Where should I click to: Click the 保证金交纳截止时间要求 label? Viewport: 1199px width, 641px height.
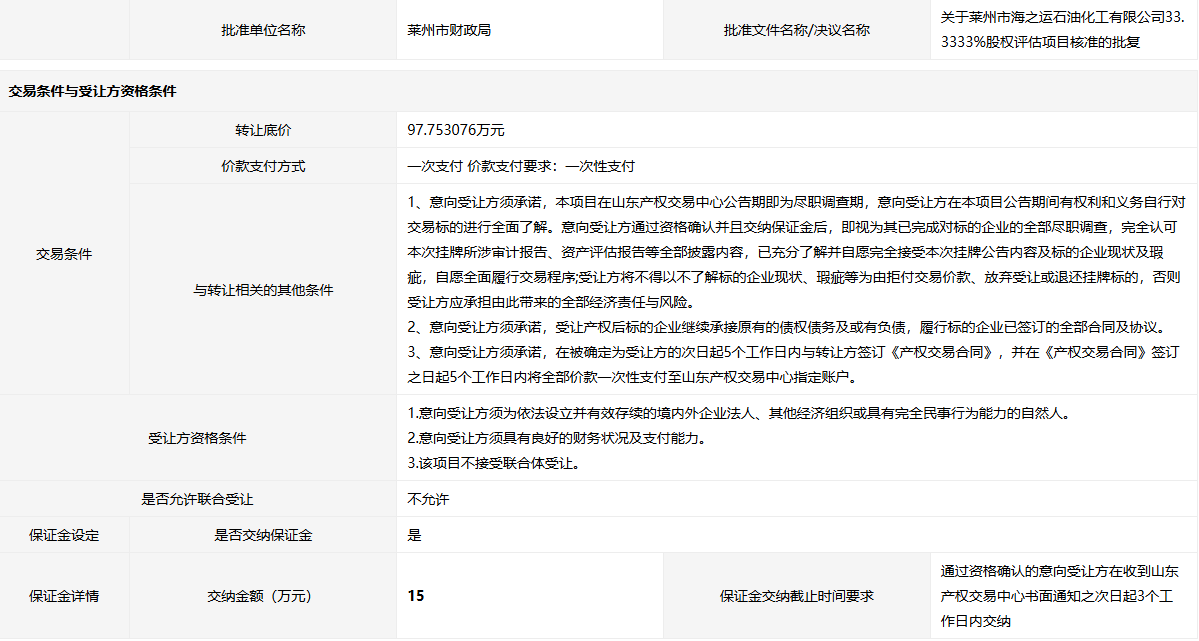pyautogui.click(x=796, y=596)
